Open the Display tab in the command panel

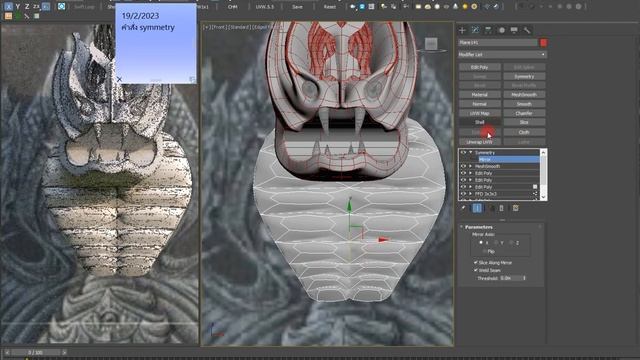point(514,30)
